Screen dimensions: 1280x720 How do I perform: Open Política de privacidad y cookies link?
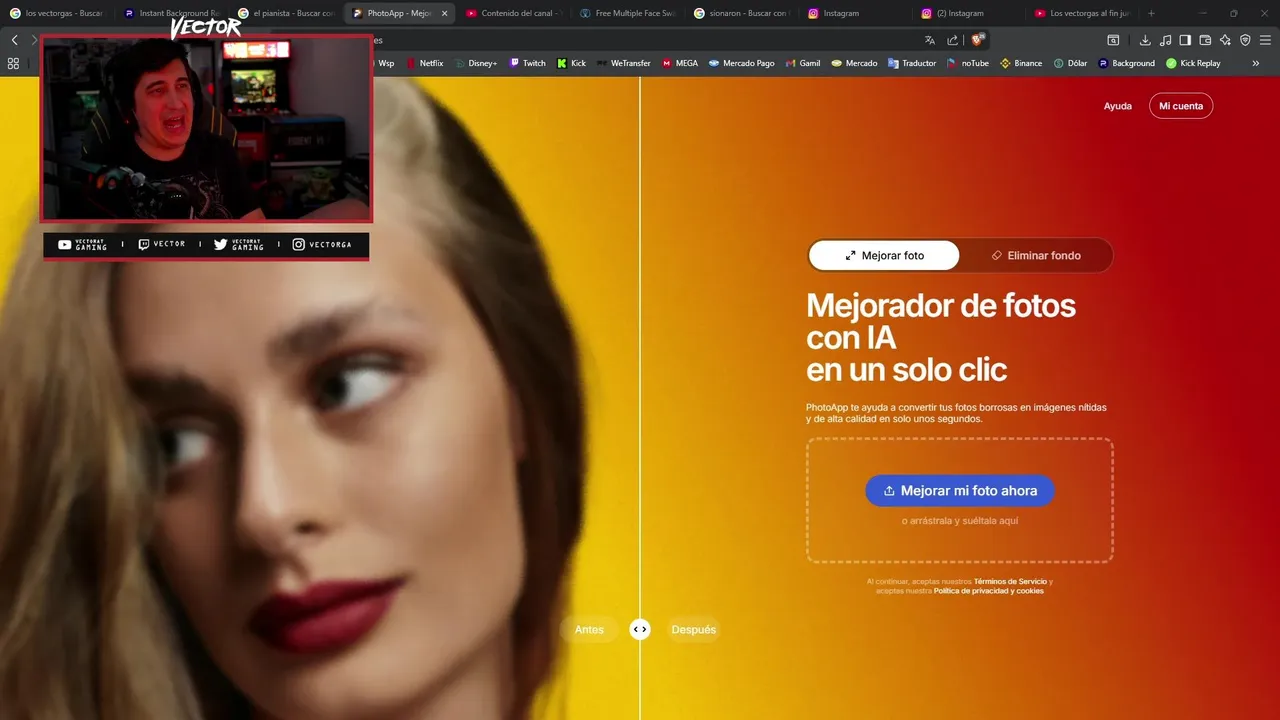pos(988,591)
